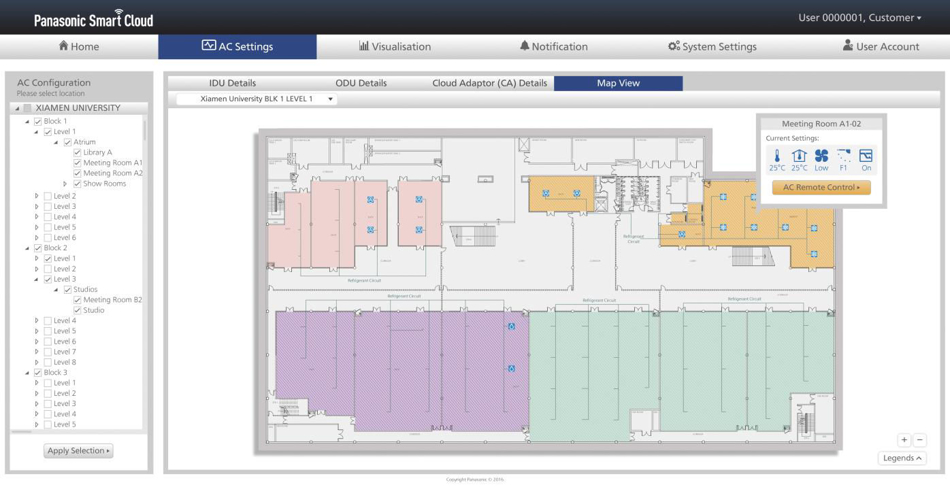This screenshot has width=950, height=487.
Task: Click the tree horizontal scrollbar
Action: 21,431
